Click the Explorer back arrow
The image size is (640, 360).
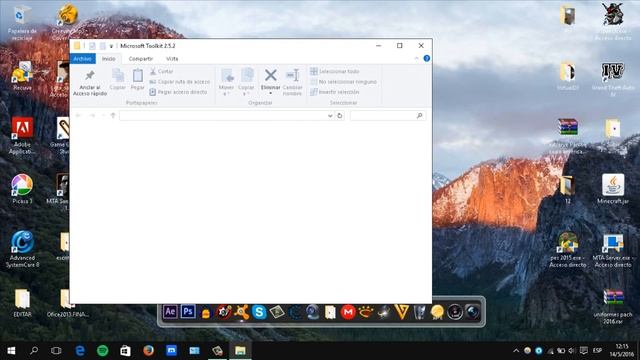point(79,116)
